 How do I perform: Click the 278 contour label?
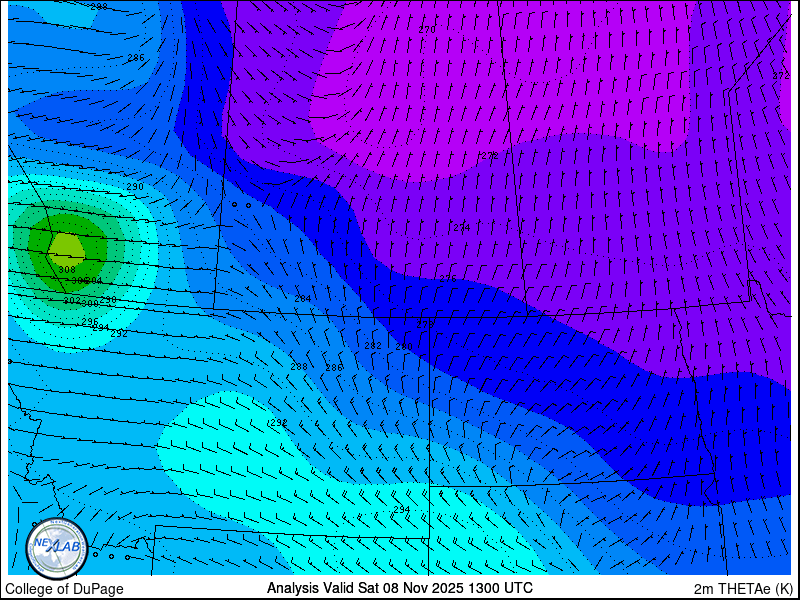tap(425, 324)
